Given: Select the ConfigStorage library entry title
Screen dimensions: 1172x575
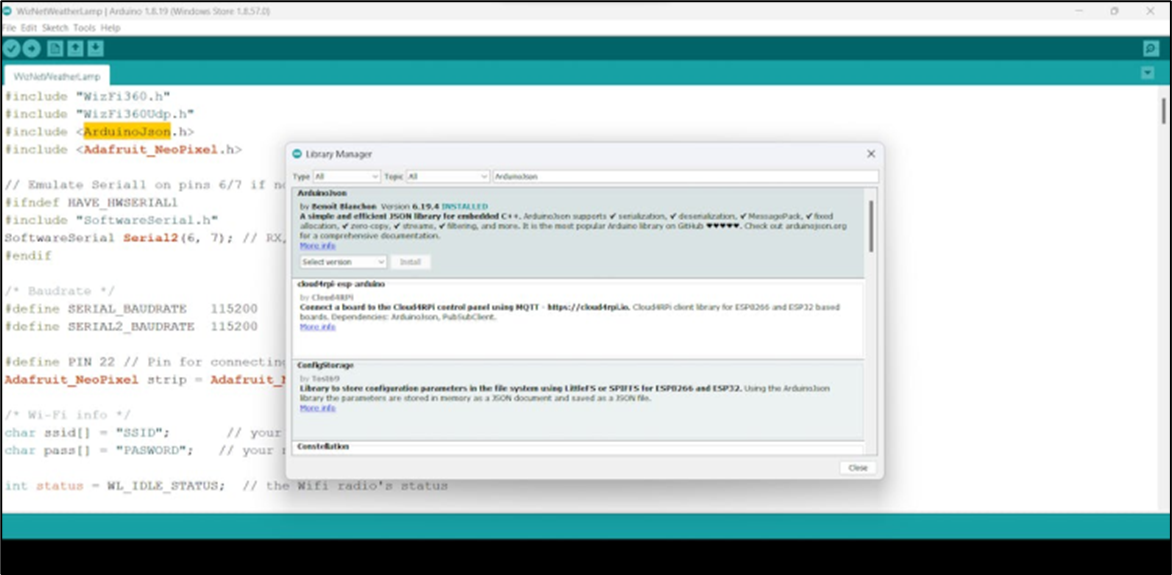Looking at the screenshot, I should click(325, 366).
